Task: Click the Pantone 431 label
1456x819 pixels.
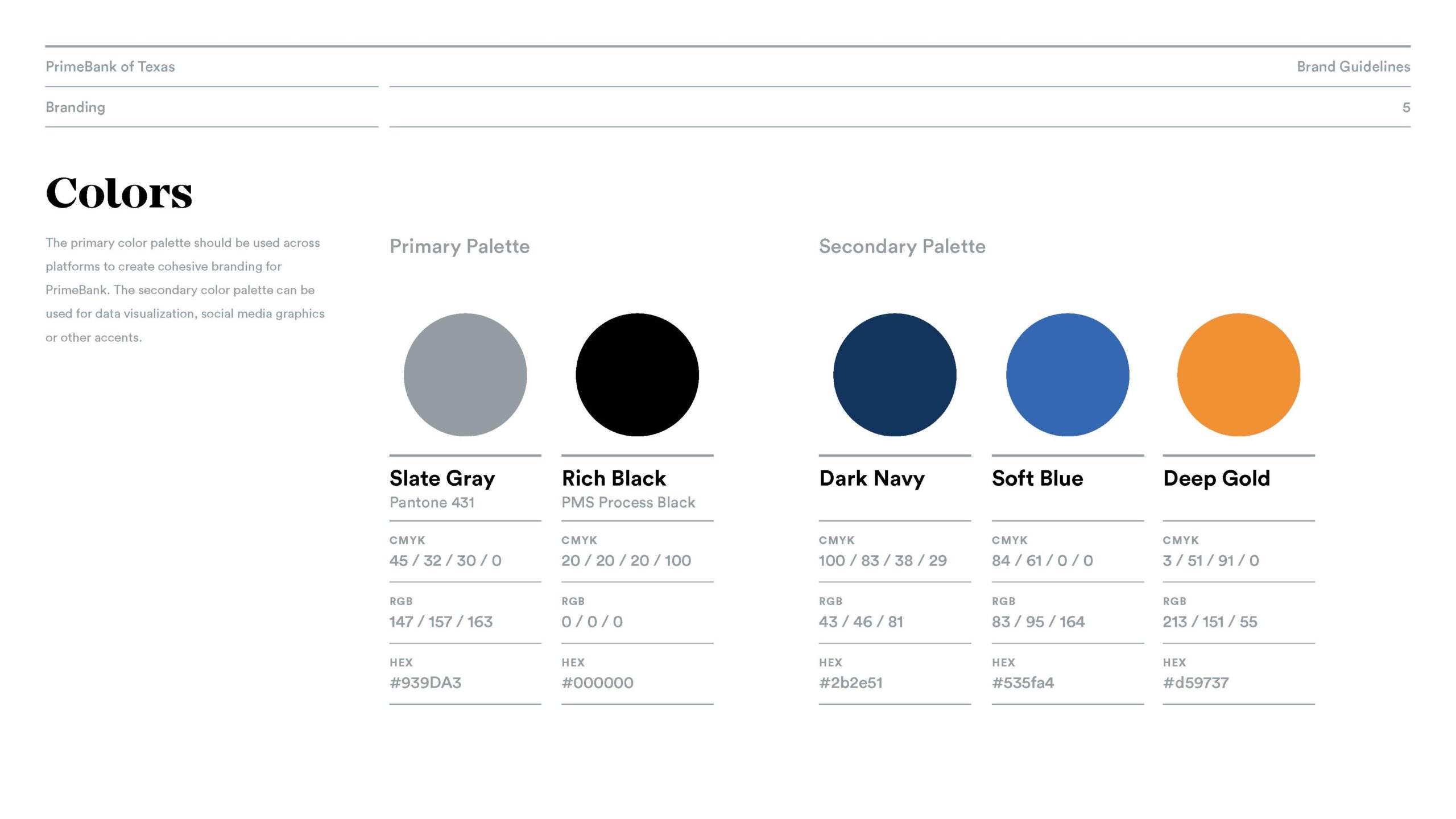Action: pyautogui.click(x=432, y=502)
